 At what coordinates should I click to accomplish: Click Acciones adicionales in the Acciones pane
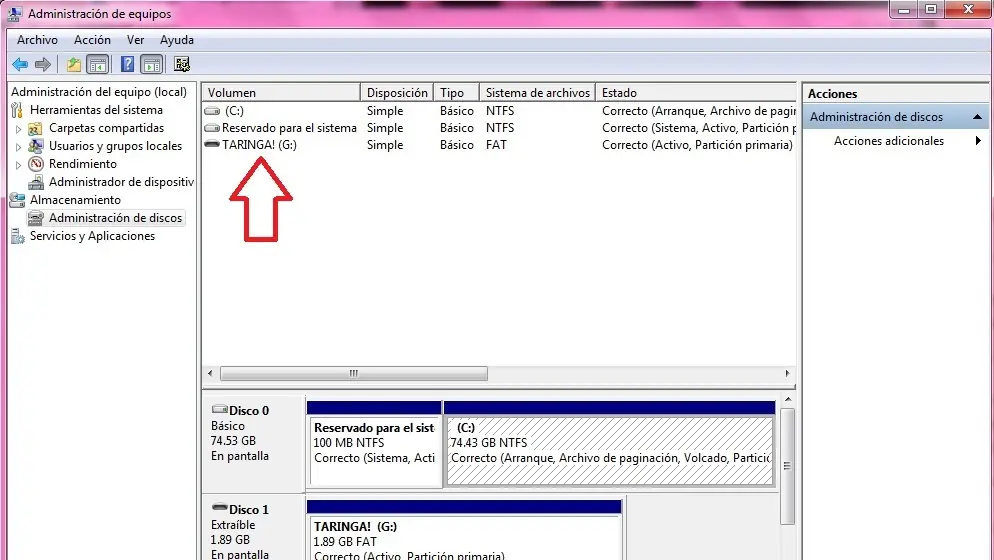pyautogui.click(x=889, y=141)
